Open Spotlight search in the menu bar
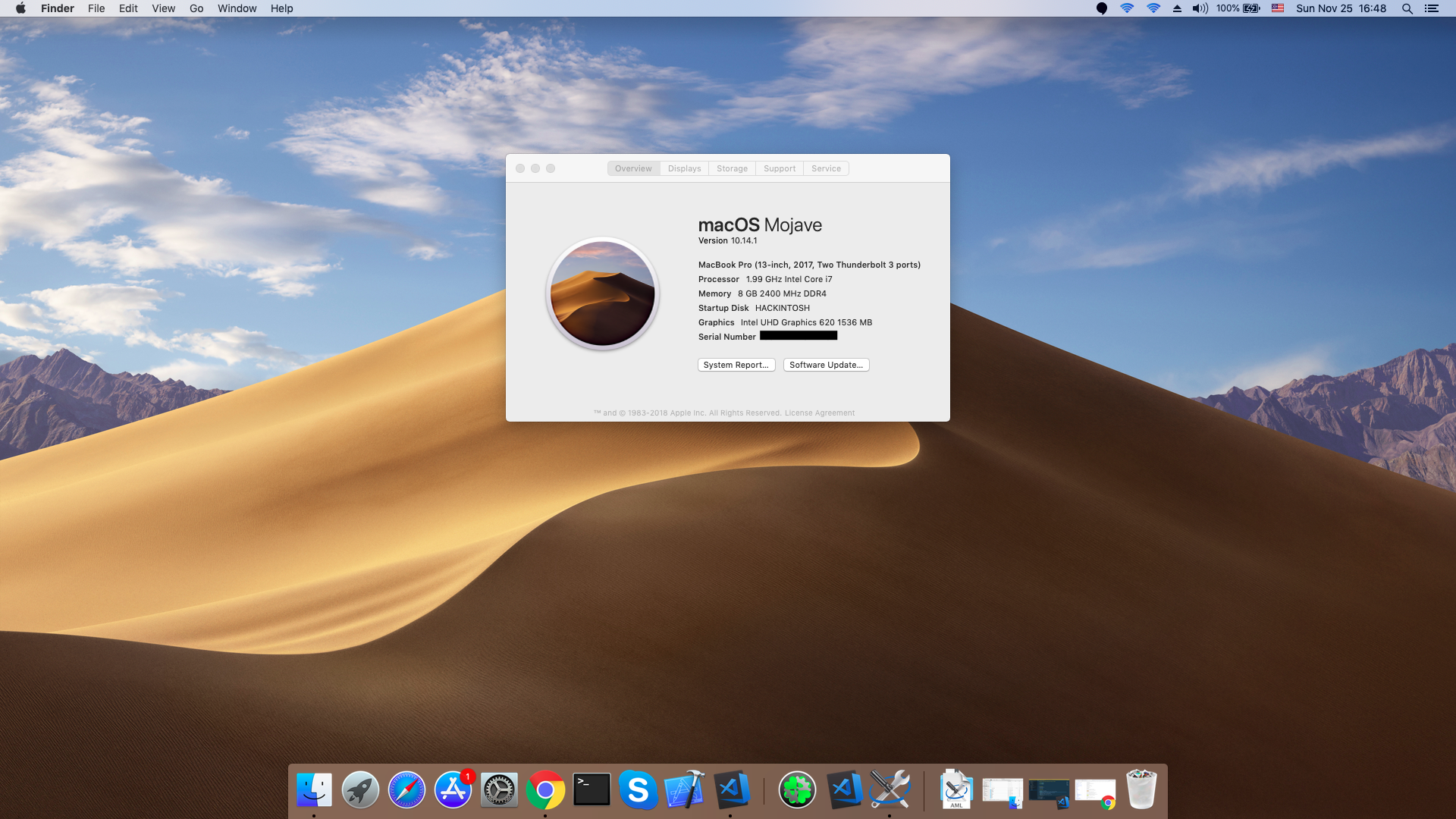Image resolution: width=1456 pixels, height=819 pixels. 1407,8
